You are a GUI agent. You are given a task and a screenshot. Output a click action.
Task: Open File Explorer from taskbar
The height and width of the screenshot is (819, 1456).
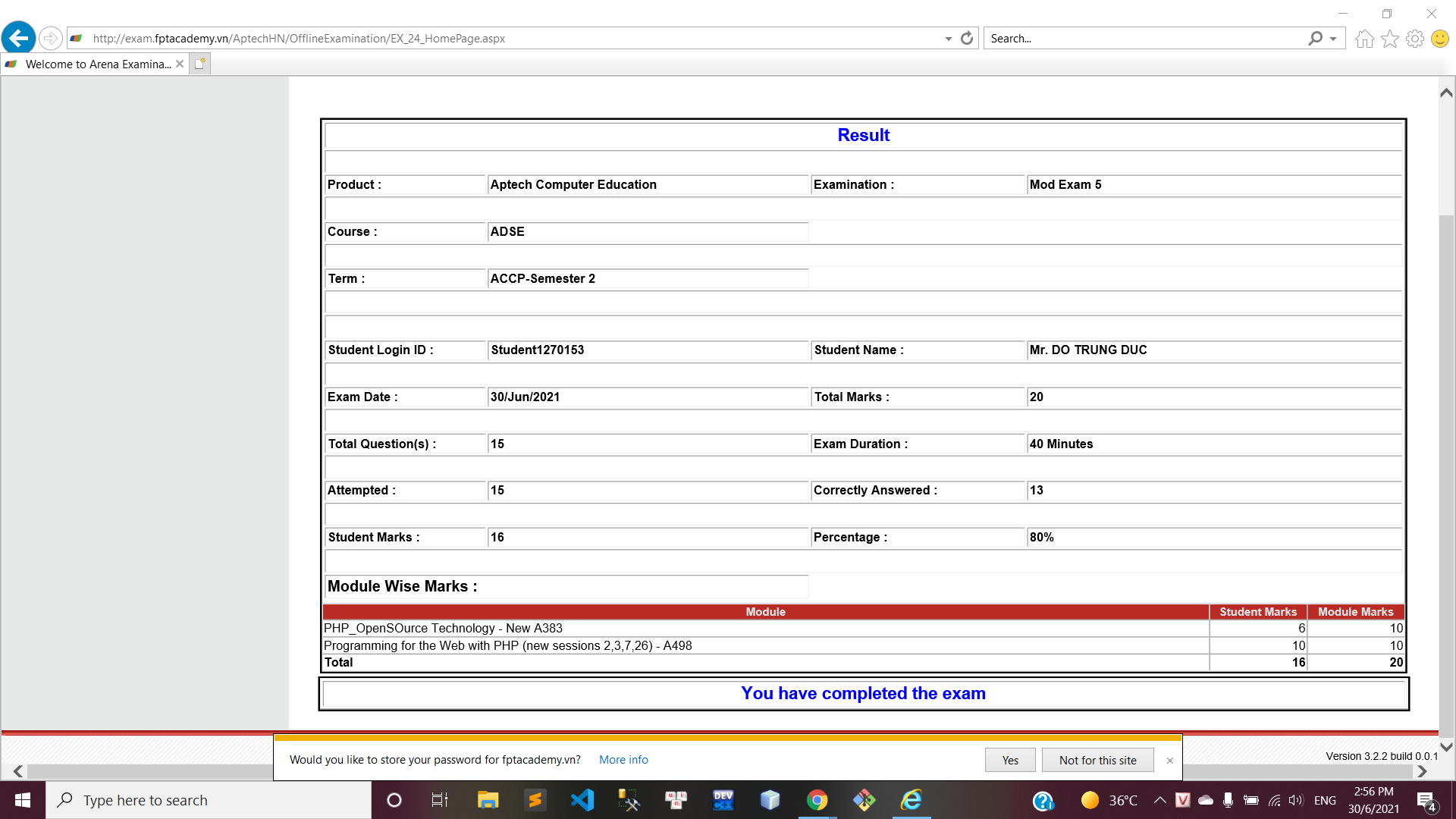(488, 800)
